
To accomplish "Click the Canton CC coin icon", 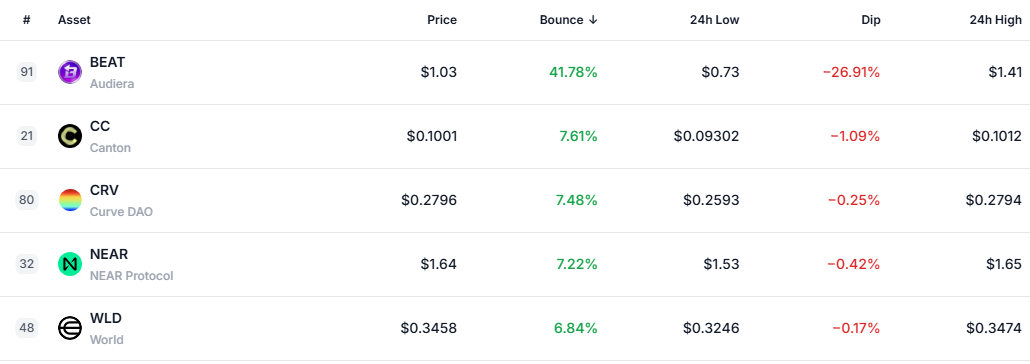I will [70, 136].
